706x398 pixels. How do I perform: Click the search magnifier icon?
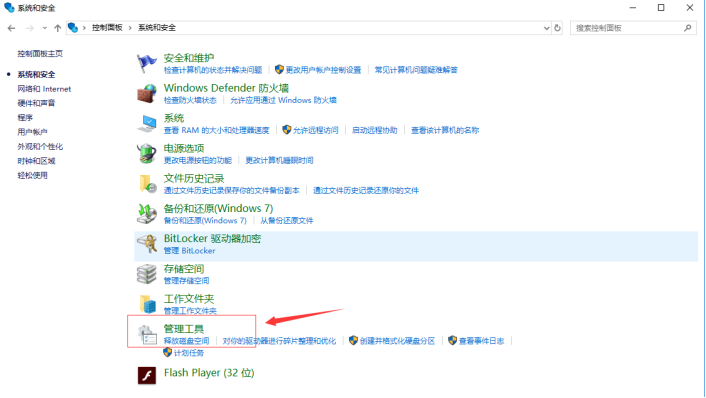pyautogui.click(x=688, y=28)
